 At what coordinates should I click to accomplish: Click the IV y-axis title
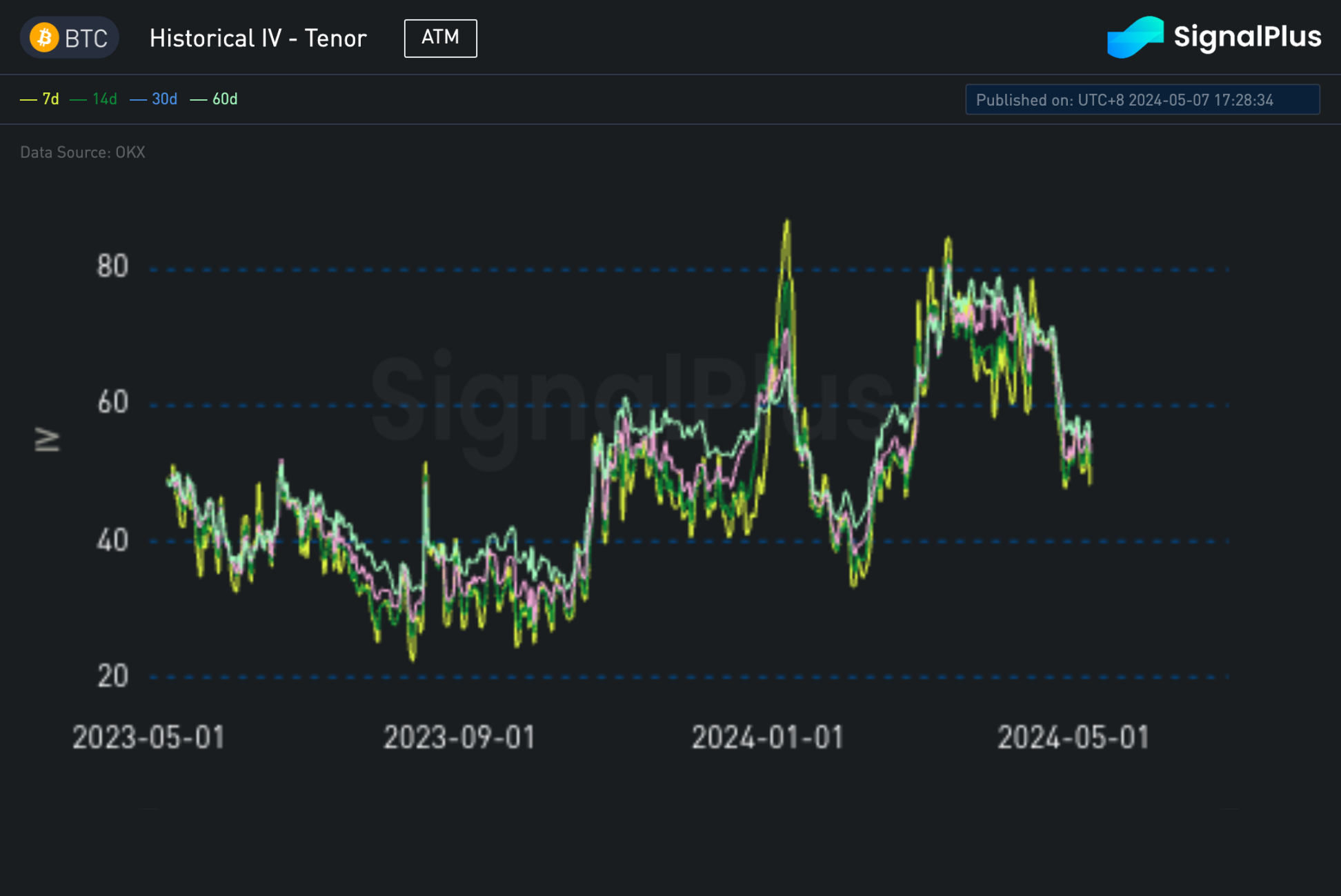(x=48, y=439)
